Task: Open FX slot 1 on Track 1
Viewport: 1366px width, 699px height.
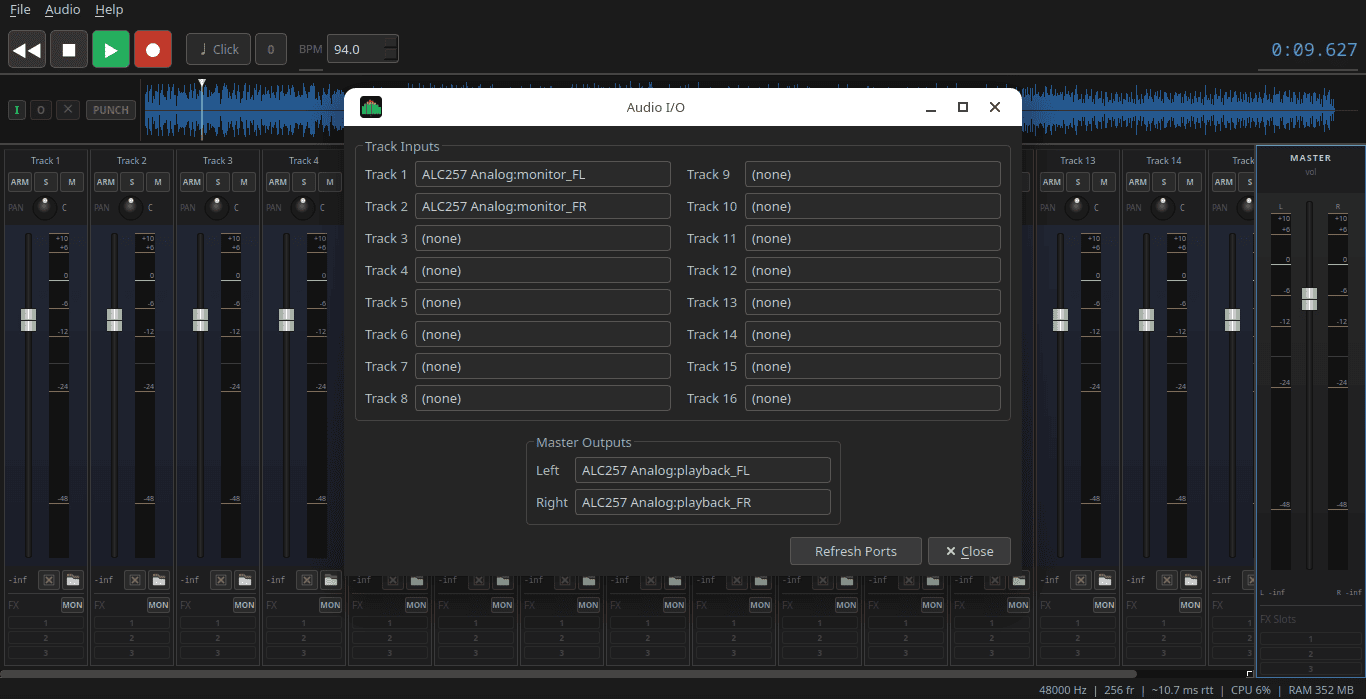Action: tap(46, 623)
